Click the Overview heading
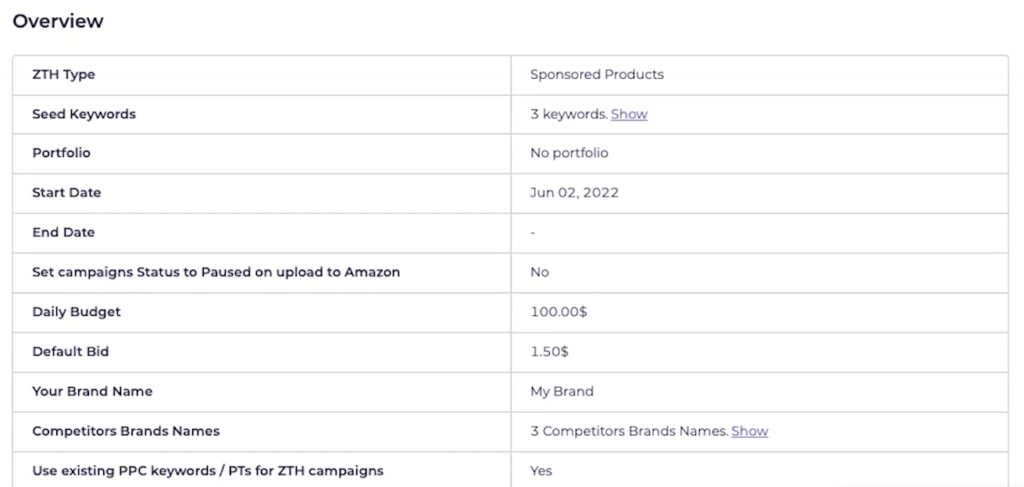This screenshot has width=1024, height=487. pyautogui.click(x=58, y=21)
